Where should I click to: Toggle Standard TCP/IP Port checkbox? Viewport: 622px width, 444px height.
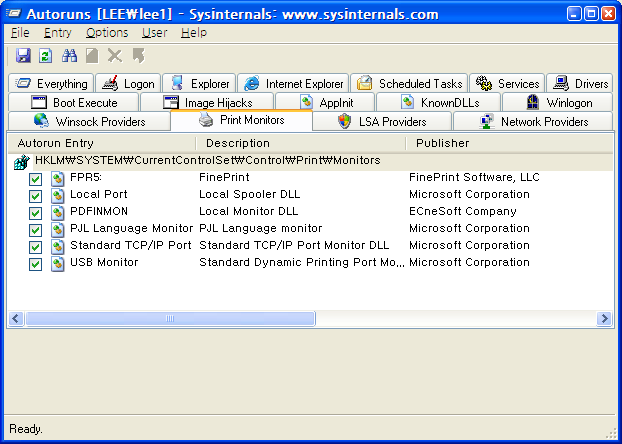click(35, 247)
